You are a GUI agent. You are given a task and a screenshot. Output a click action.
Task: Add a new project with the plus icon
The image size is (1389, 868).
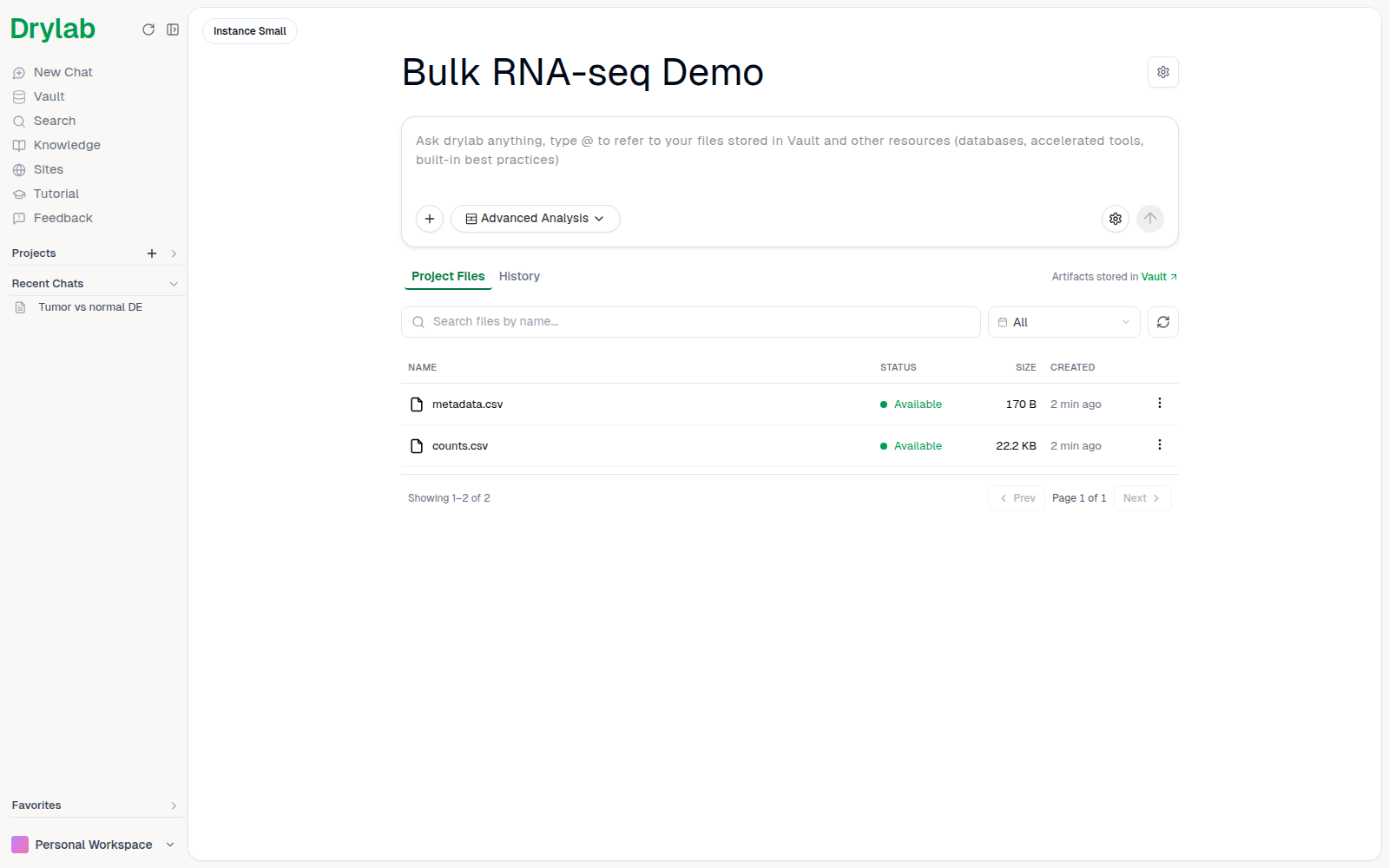(152, 253)
